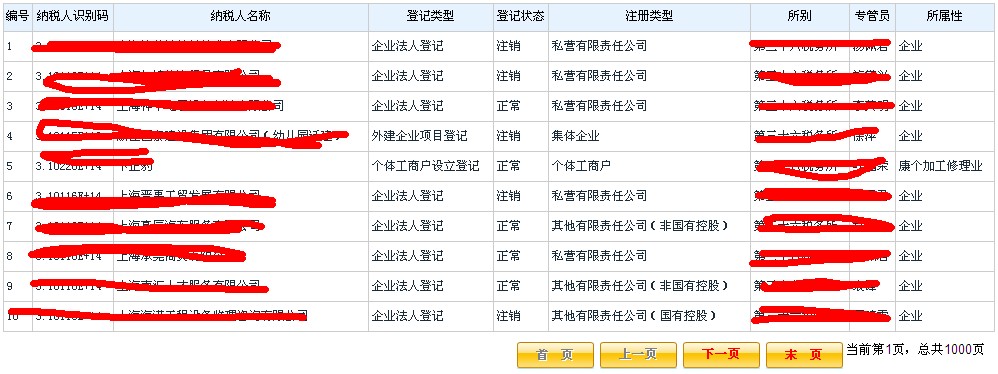
Task: Select 企业法人登记 cell in row 3
Action: click(x=431, y=106)
